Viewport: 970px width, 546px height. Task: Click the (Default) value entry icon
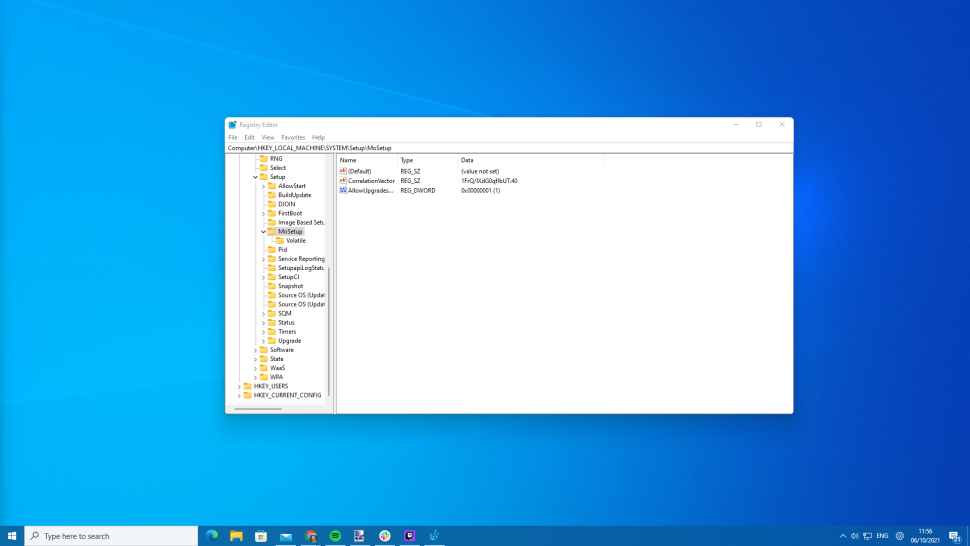pos(343,171)
